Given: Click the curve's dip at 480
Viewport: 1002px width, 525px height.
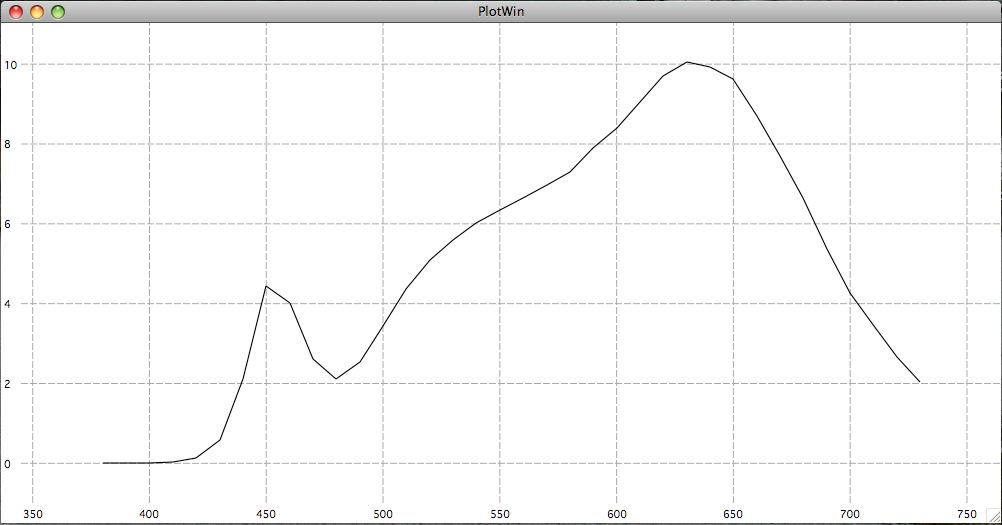Looking at the screenshot, I should (x=336, y=379).
